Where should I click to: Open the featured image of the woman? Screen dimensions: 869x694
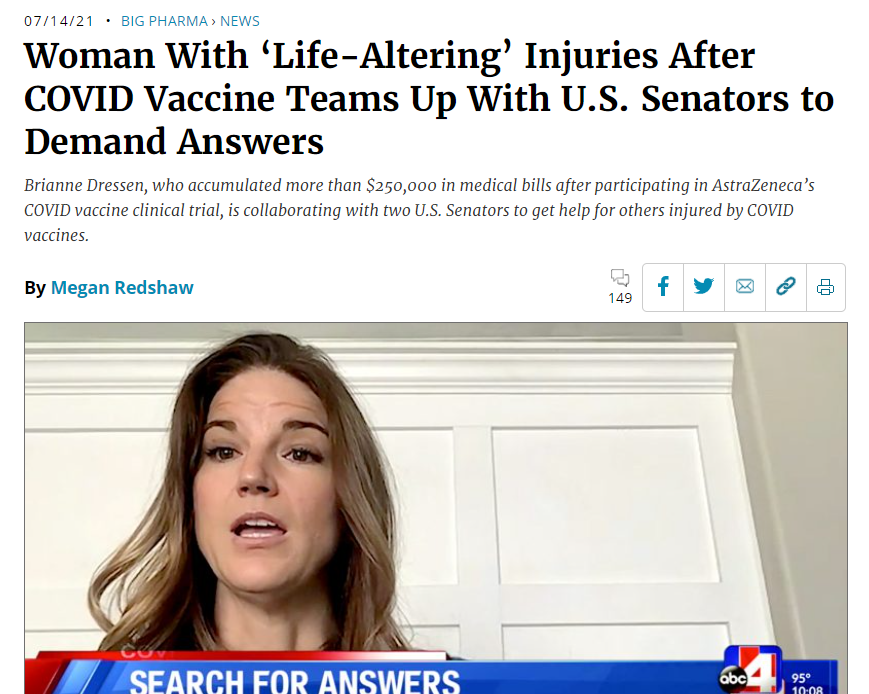pos(436,508)
